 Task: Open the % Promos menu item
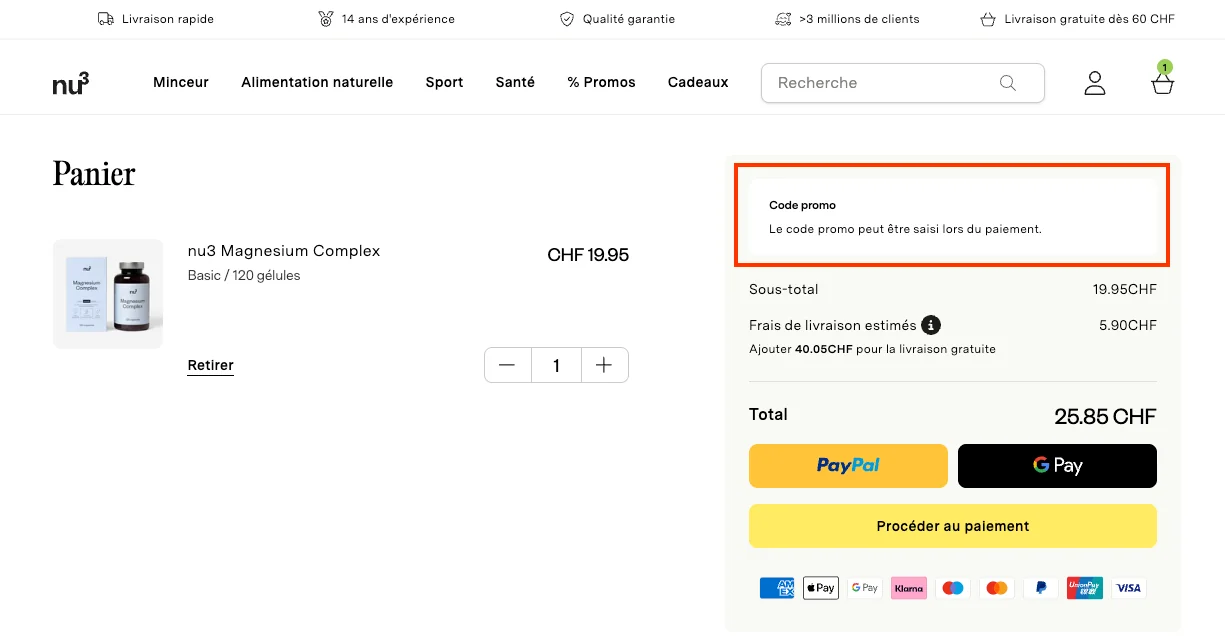coord(601,82)
